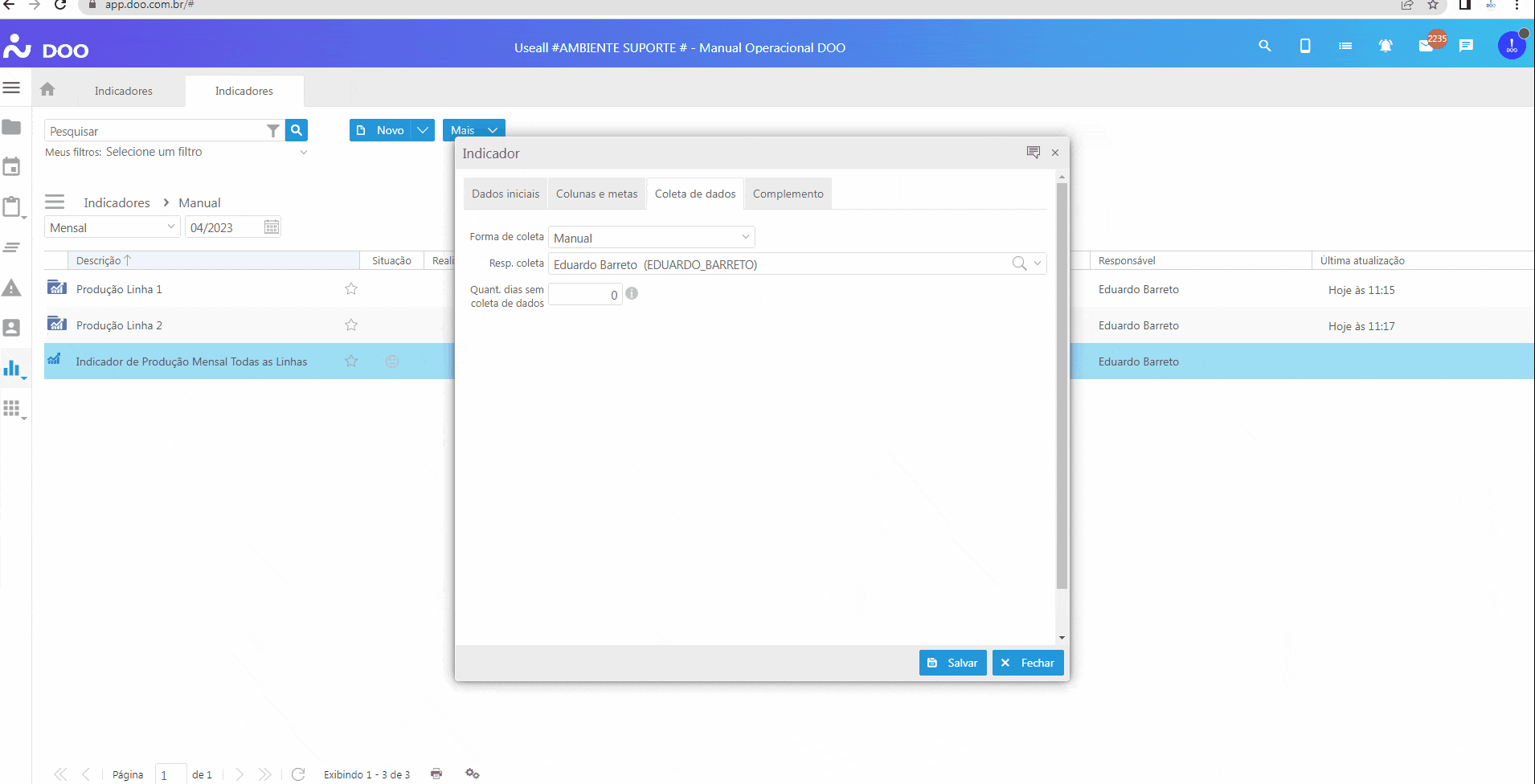
Task: Click the Salvar button
Action: [x=952, y=663]
